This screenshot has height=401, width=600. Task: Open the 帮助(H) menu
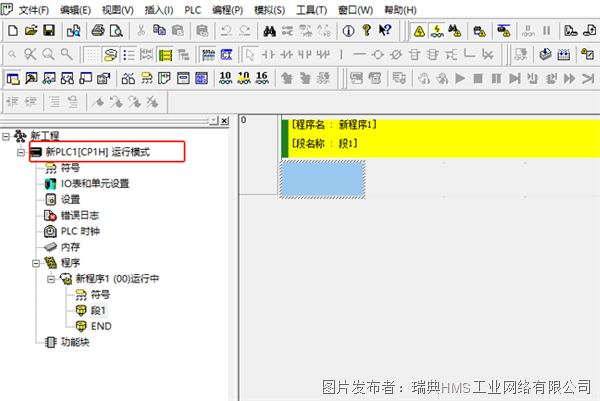[400, 10]
